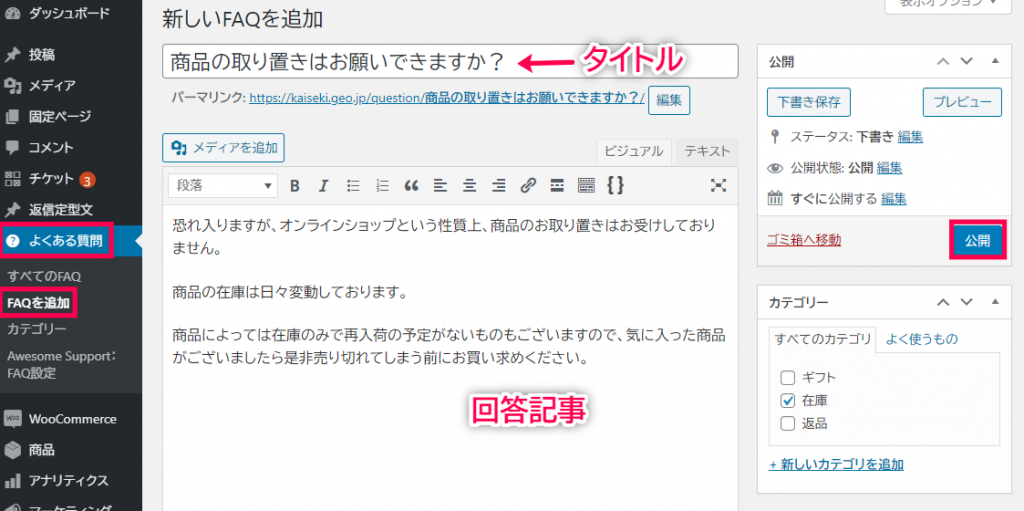Switch to the ビジュアル editor tab
This screenshot has height=511, width=1024.
click(x=633, y=151)
